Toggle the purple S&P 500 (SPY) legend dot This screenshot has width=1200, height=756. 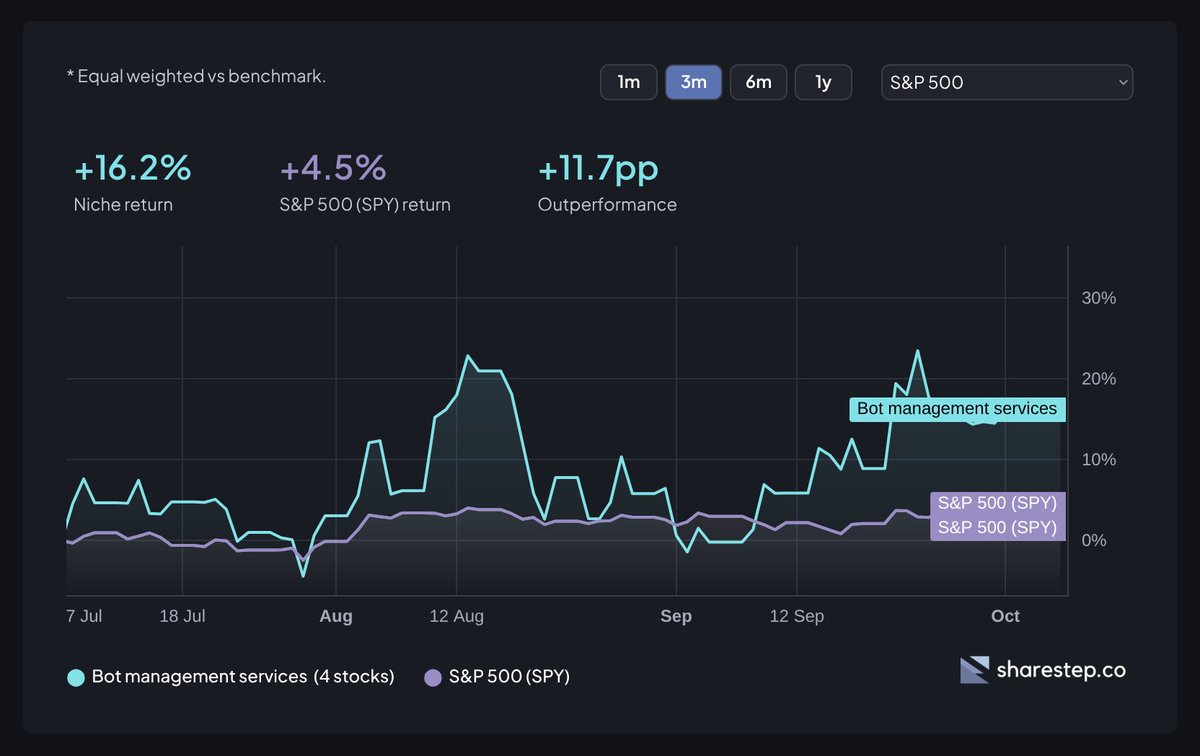(x=433, y=677)
